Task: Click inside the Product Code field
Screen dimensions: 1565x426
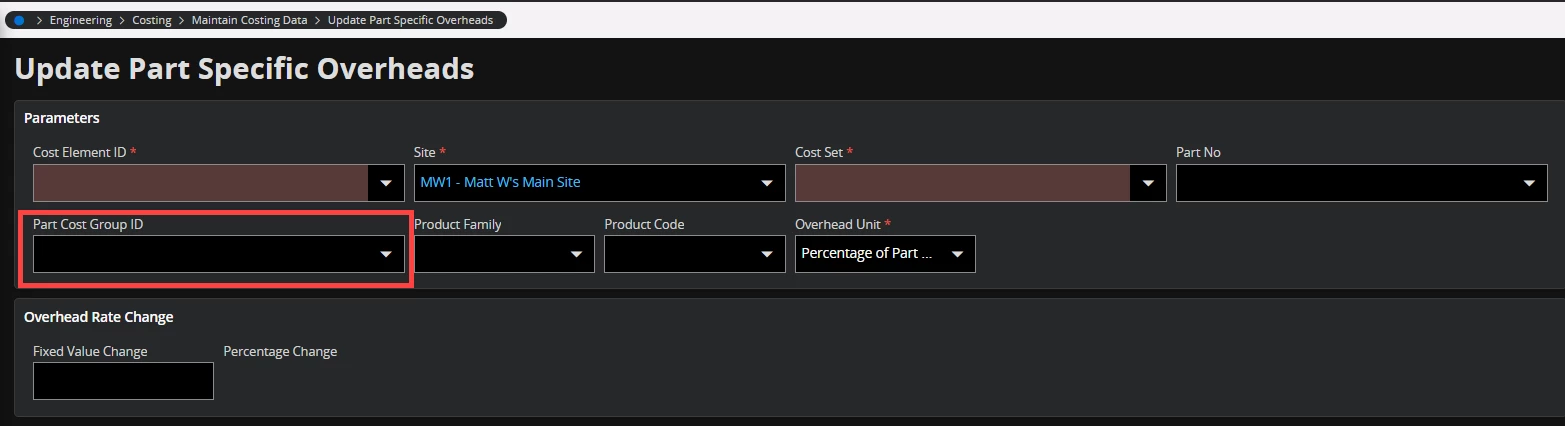Action: (x=680, y=254)
